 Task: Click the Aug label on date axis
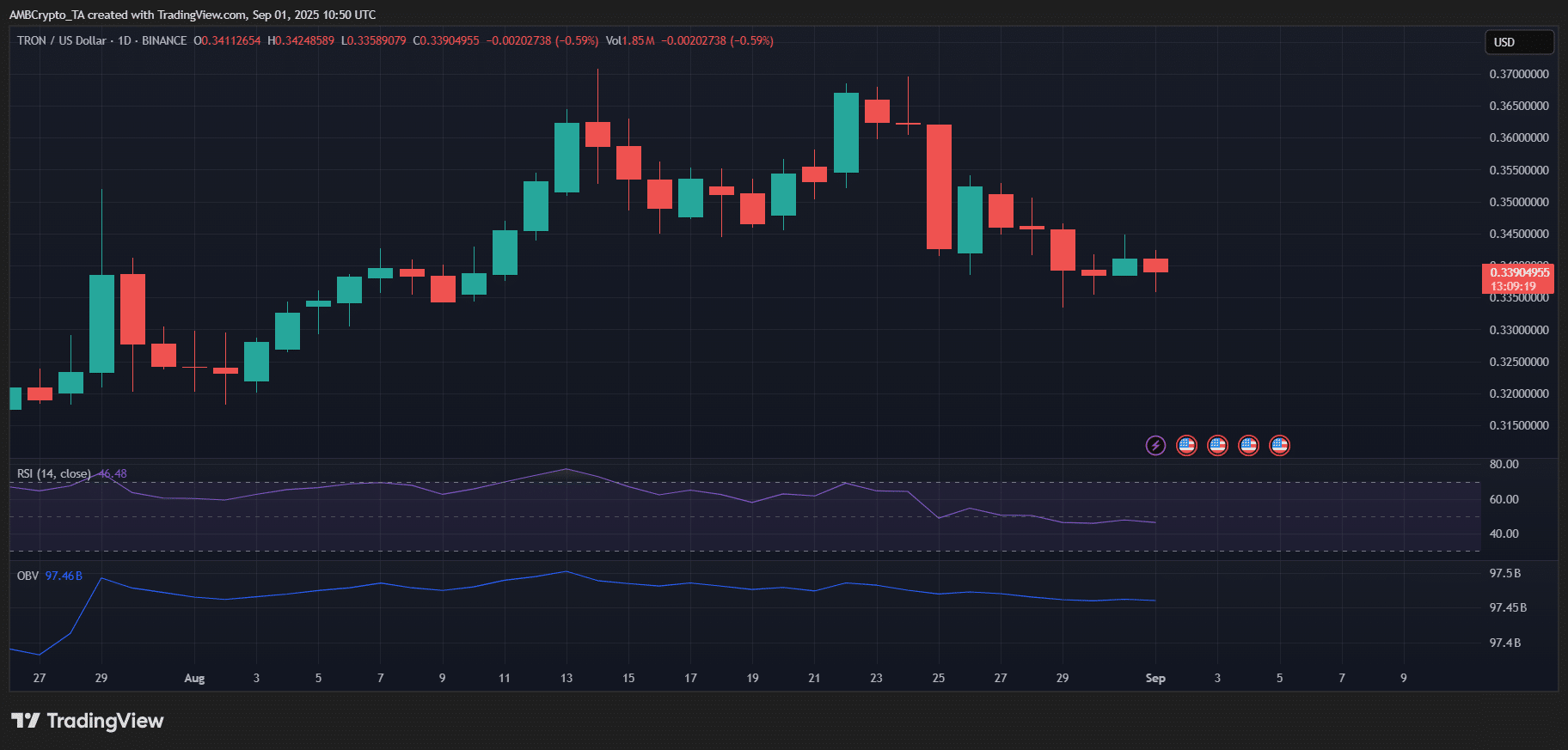(x=194, y=678)
